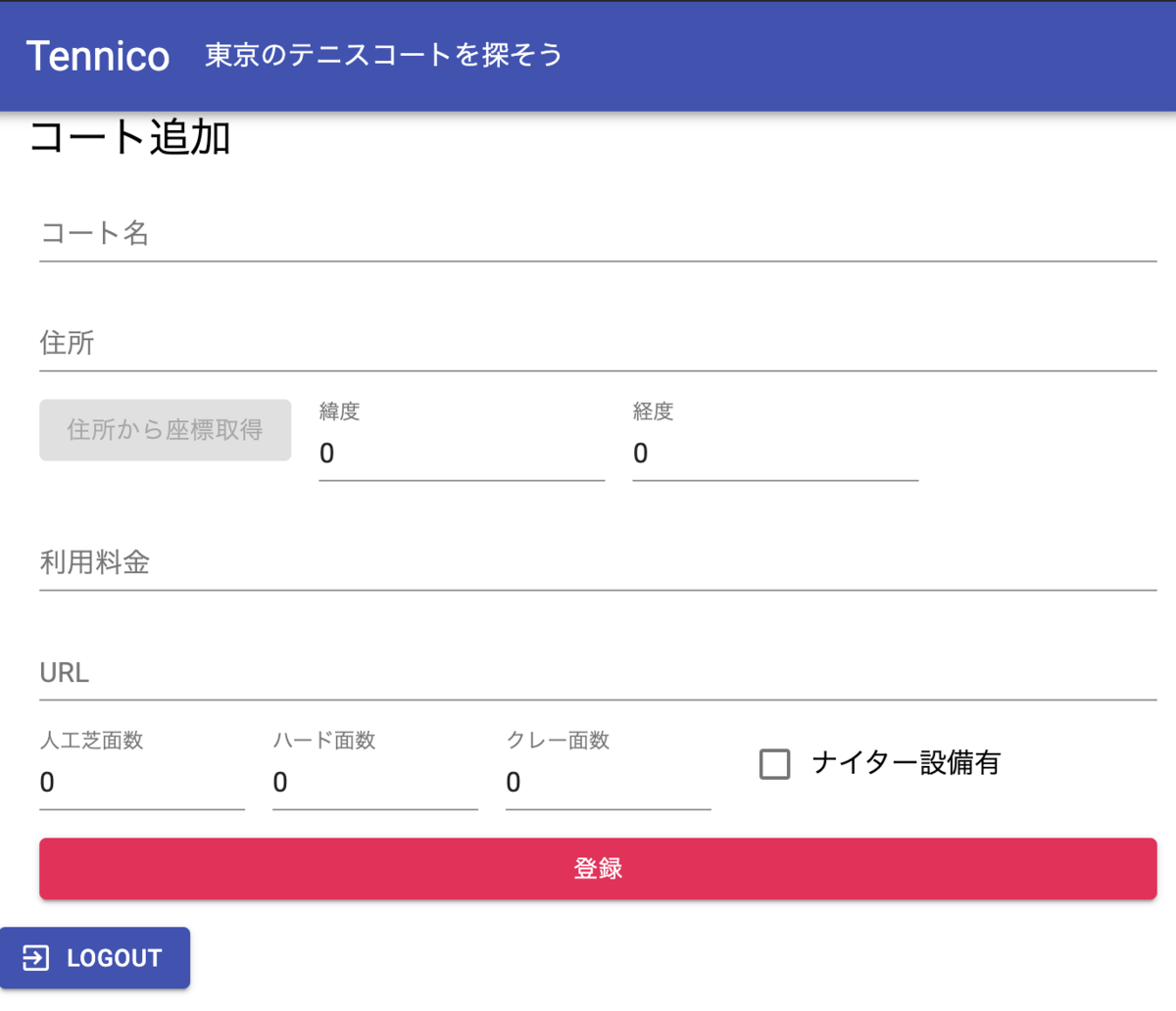Click the header tagline 東京のテニスコートを探そう
This screenshot has width=1176, height=1011.
pos(382,55)
